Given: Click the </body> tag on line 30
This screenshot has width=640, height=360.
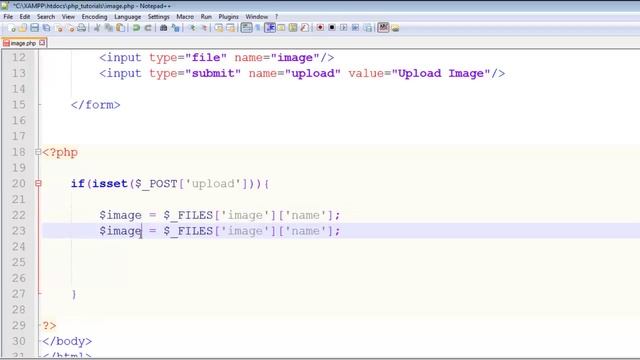Looking at the screenshot, I should coord(67,341).
